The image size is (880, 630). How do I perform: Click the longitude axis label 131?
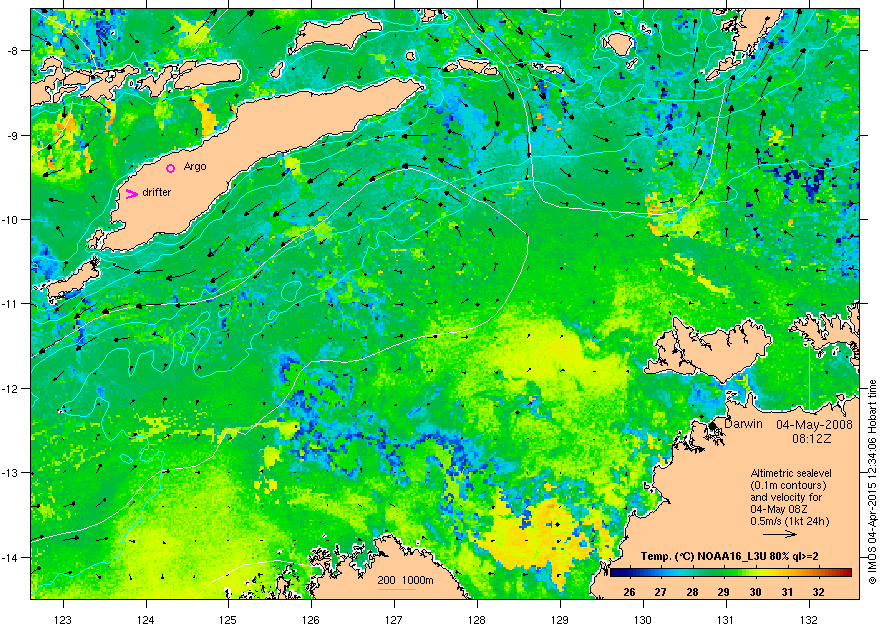726,620
